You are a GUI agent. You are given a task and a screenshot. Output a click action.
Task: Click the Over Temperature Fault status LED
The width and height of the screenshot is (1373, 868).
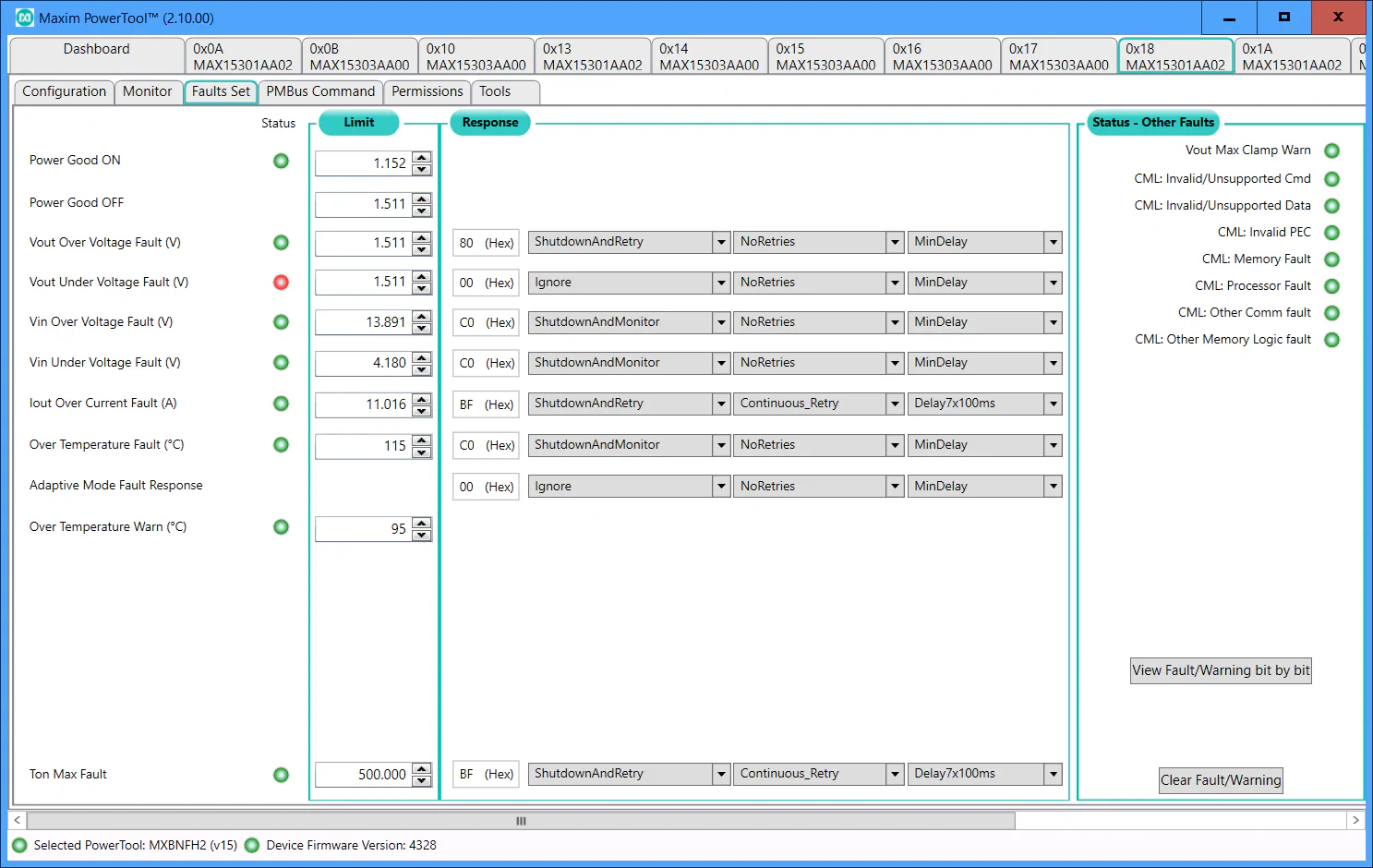[x=281, y=445]
